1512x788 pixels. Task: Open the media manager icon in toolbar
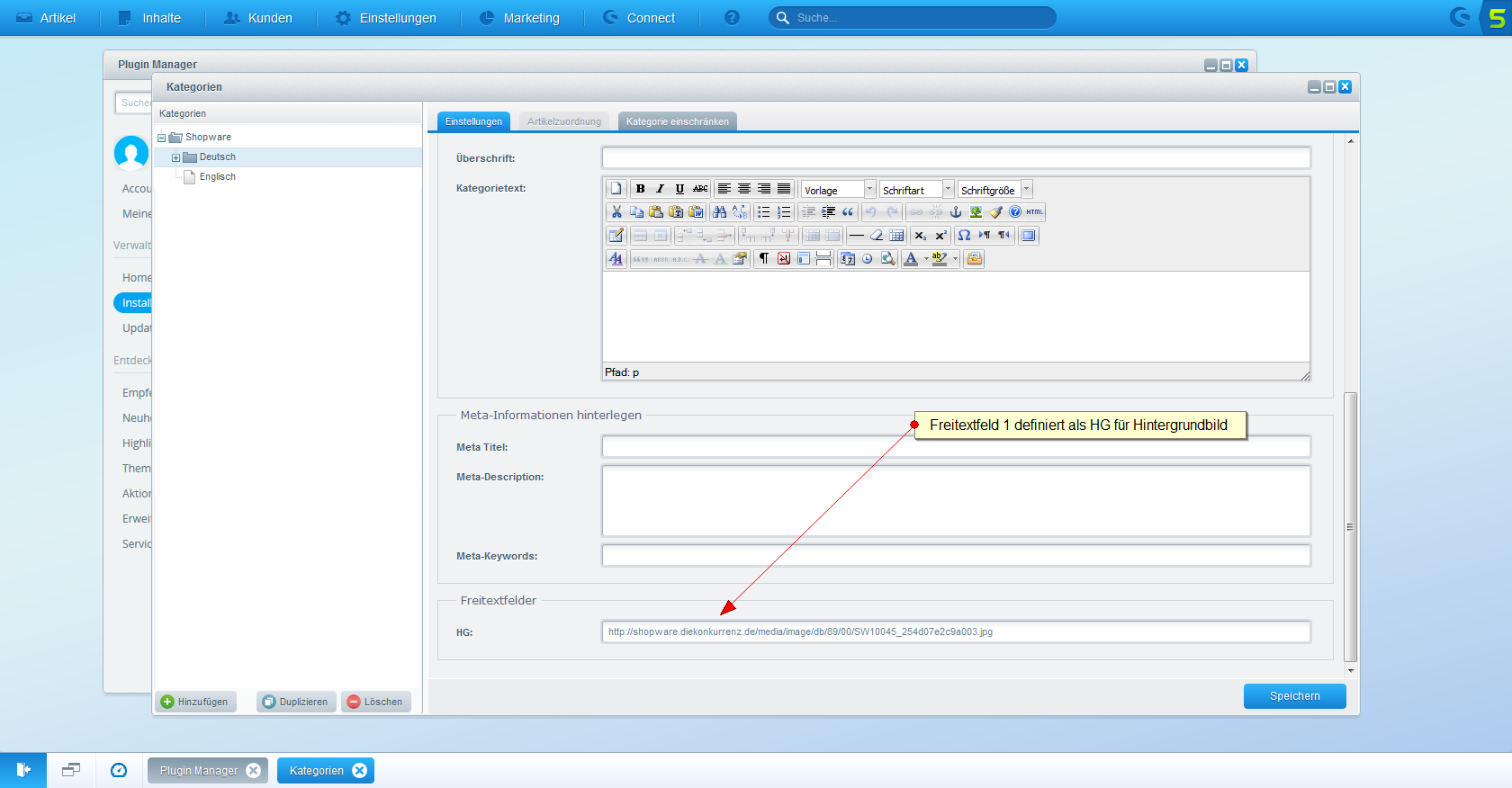(974, 259)
